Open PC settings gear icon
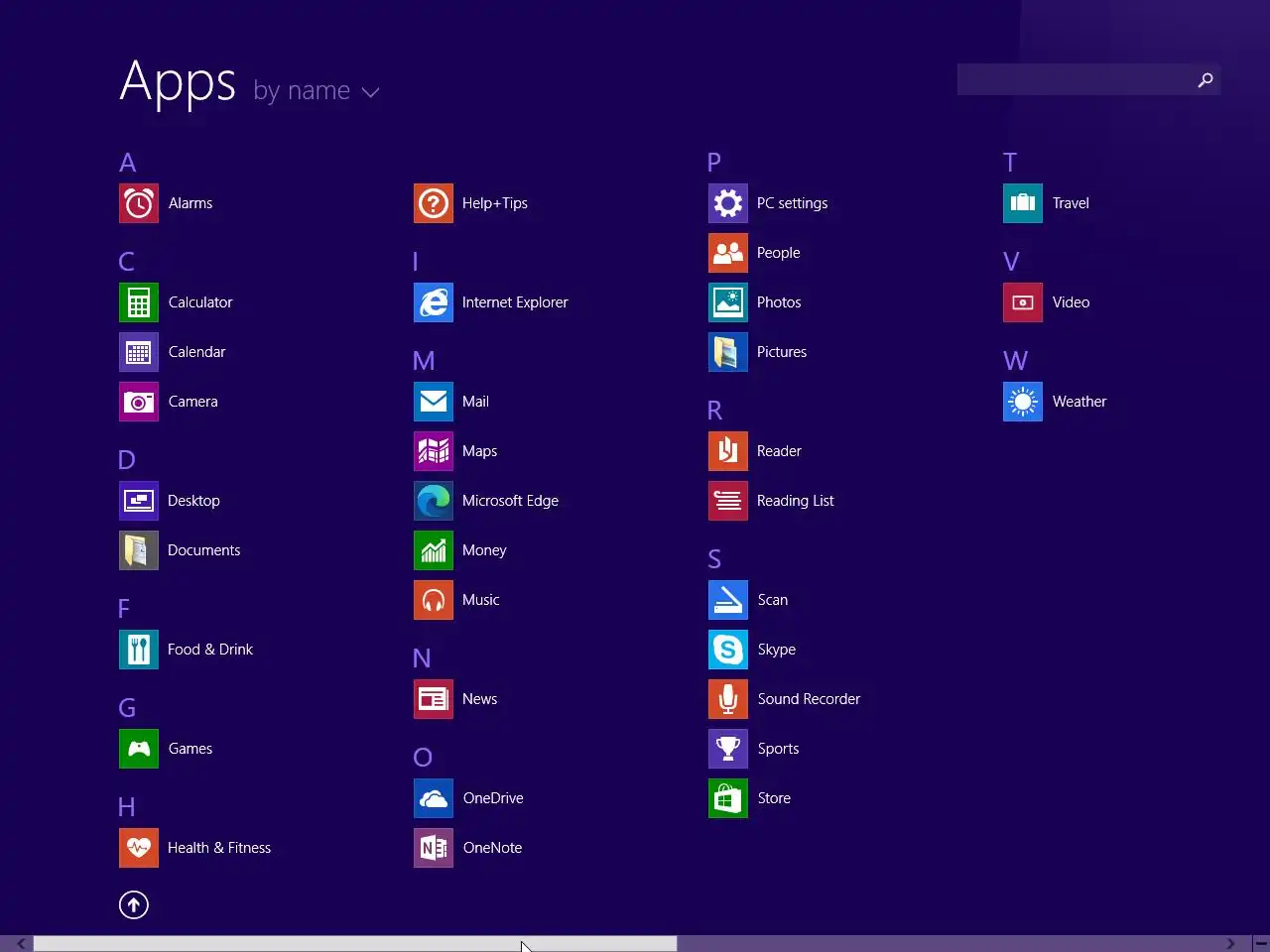This screenshot has height=952, width=1270. point(728,203)
